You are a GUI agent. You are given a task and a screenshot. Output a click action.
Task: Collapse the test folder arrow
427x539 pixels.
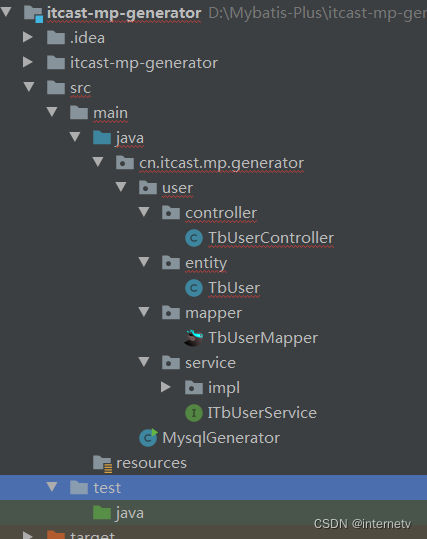click(x=52, y=487)
